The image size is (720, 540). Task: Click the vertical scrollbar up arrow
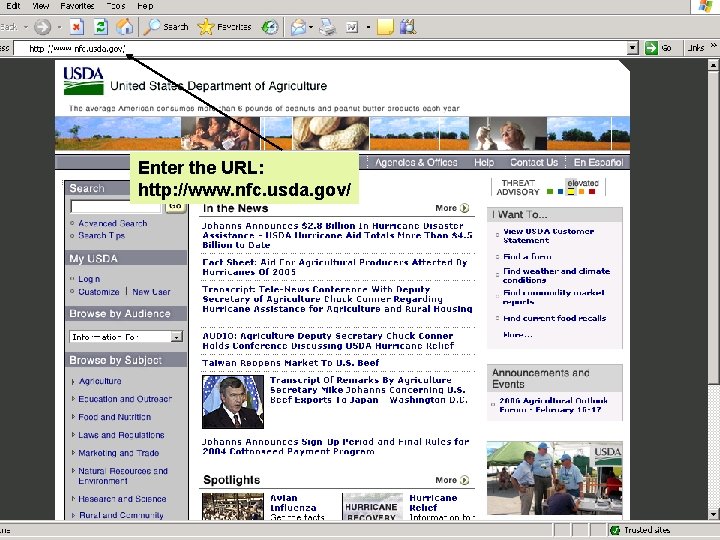click(x=713, y=66)
